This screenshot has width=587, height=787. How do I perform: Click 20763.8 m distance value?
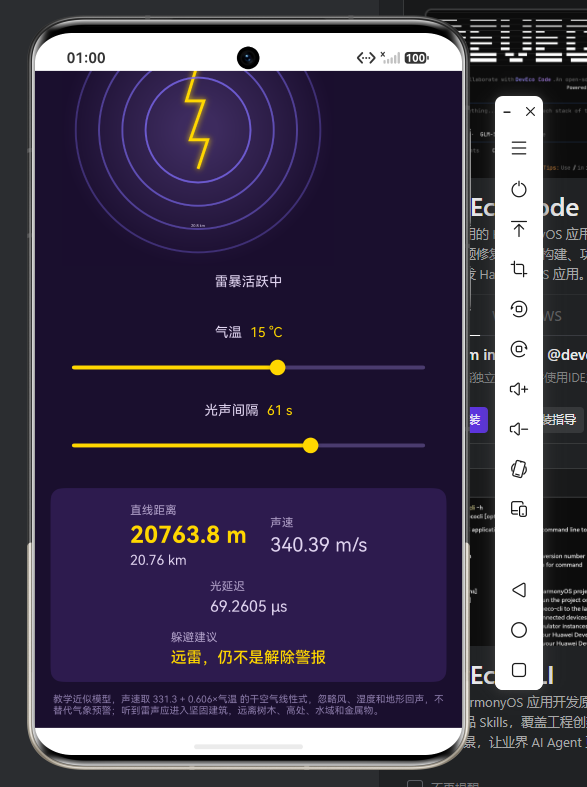[x=188, y=535]
